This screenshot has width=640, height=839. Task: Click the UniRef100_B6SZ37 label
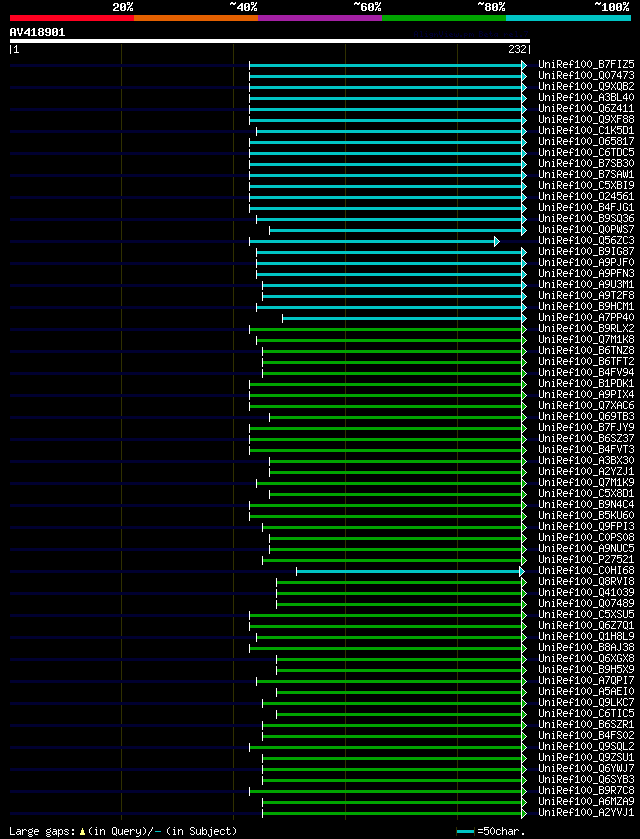click(586, 439)
